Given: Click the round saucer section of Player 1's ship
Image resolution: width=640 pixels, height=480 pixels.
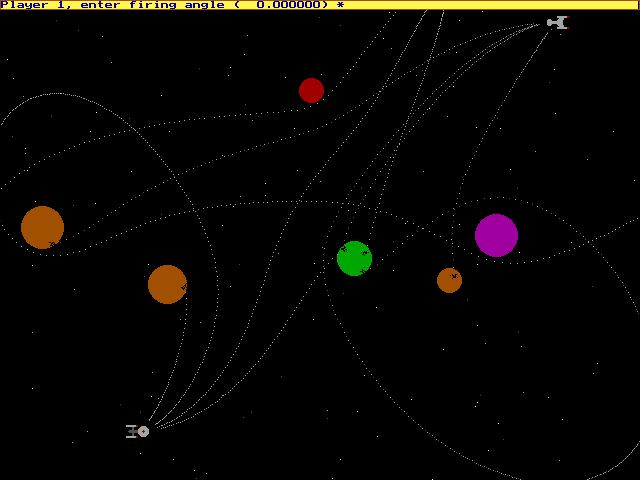Looking at the screenshot, I should (x=143, y=431).
